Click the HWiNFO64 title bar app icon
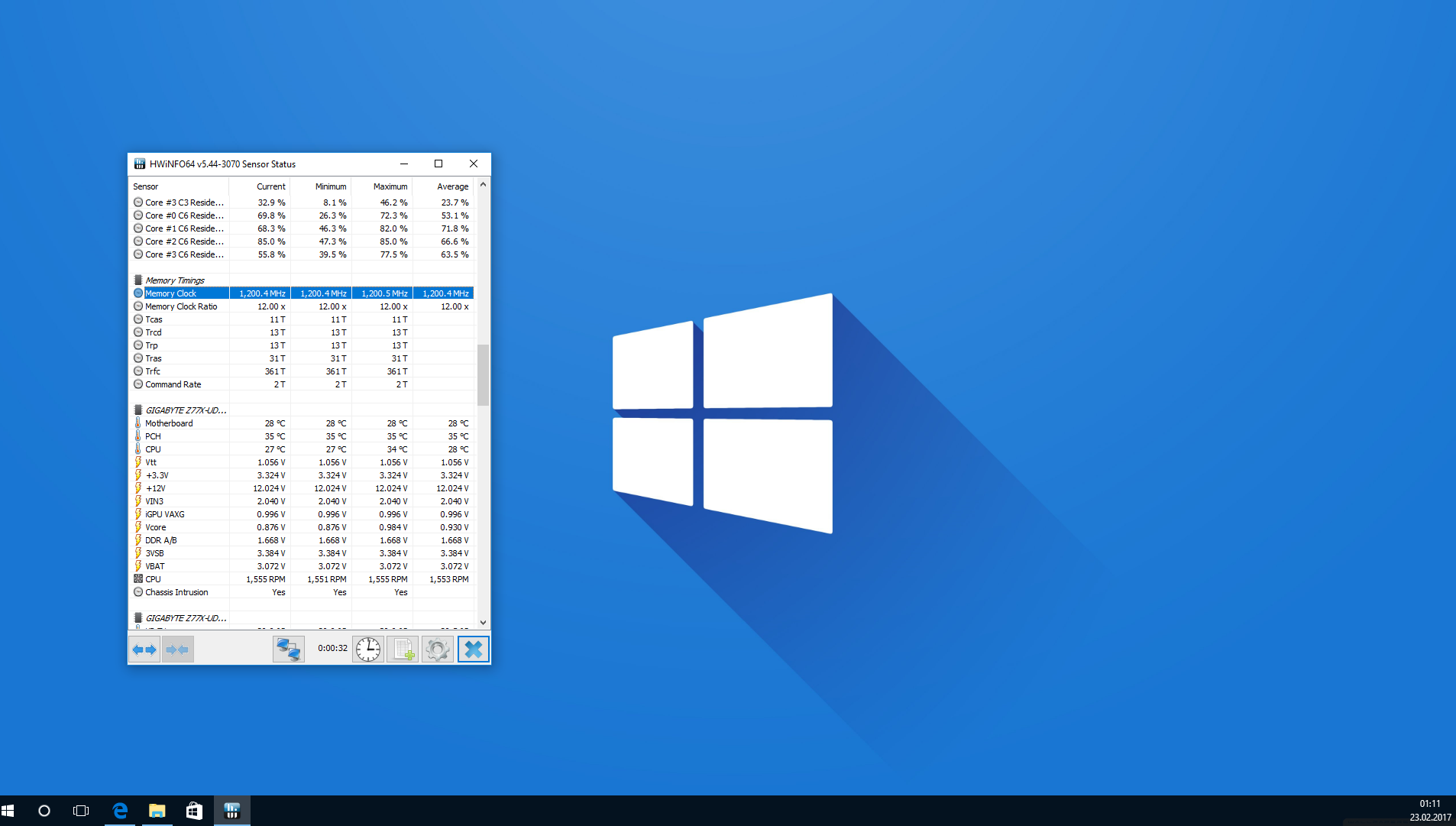 point(140,164)
